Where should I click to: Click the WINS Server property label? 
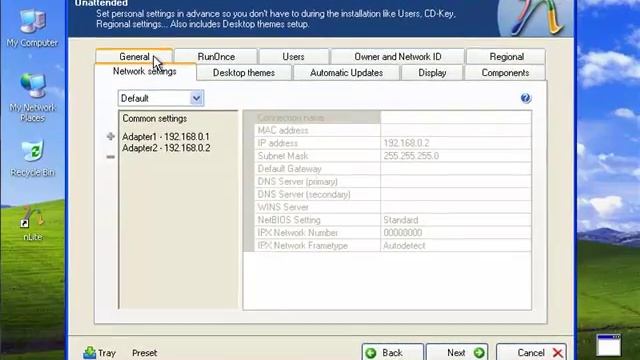click(x=283, y=207)
